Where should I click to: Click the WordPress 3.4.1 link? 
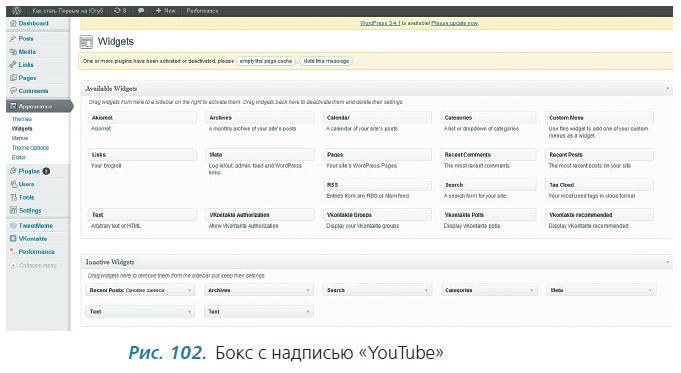380,23
